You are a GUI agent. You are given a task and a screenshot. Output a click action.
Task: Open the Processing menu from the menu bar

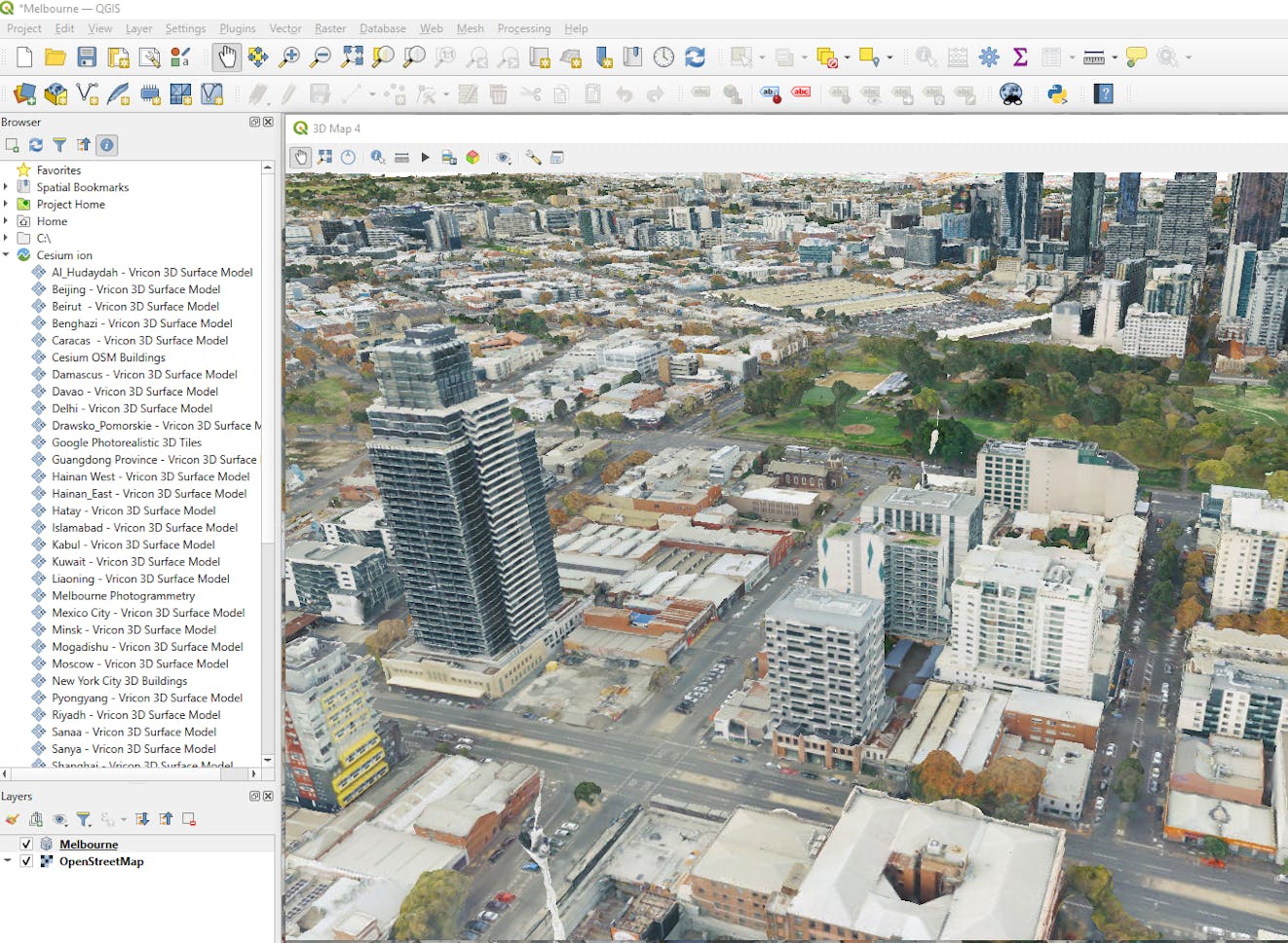[524, 28]
